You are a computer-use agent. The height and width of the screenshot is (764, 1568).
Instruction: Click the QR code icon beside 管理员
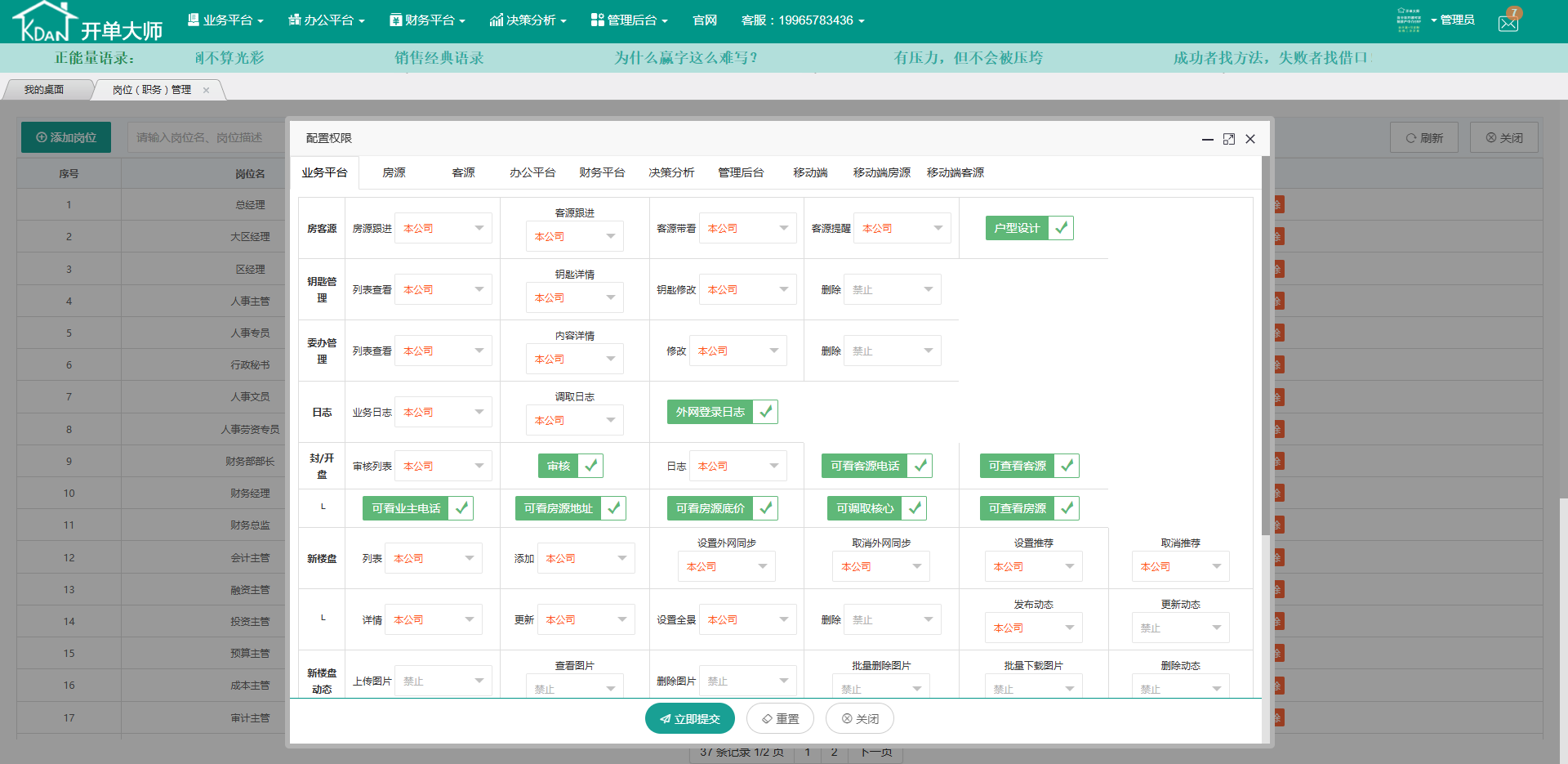click(x=1409, y=20)
